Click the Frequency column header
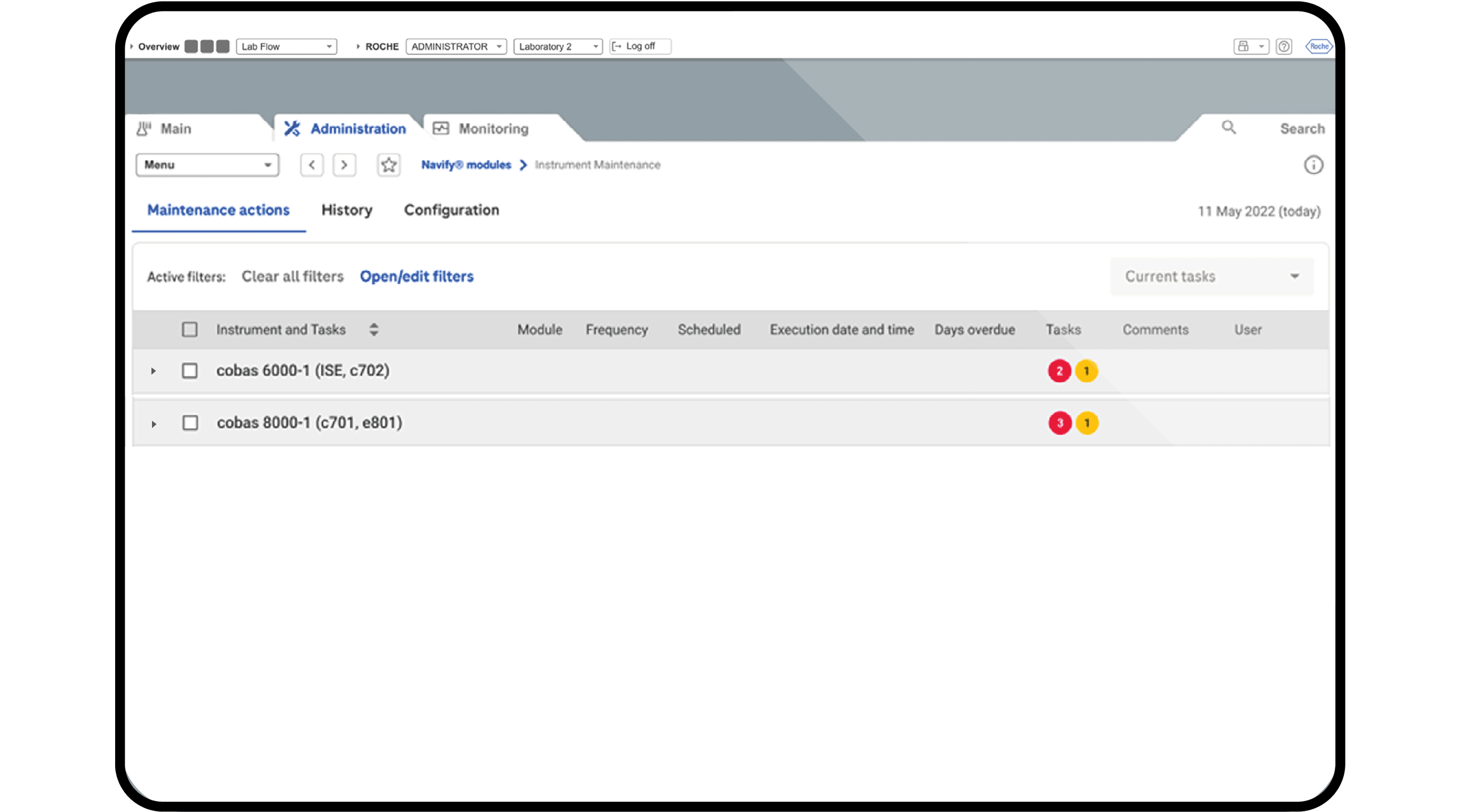The image size is (1460, 812). 617,329
